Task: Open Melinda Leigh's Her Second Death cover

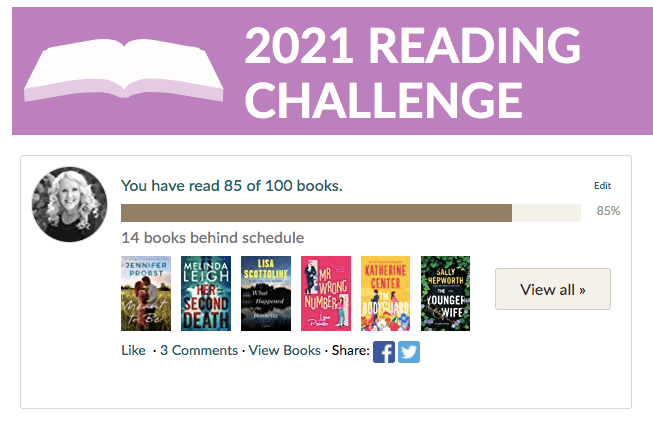Action: tap(206, 293)
